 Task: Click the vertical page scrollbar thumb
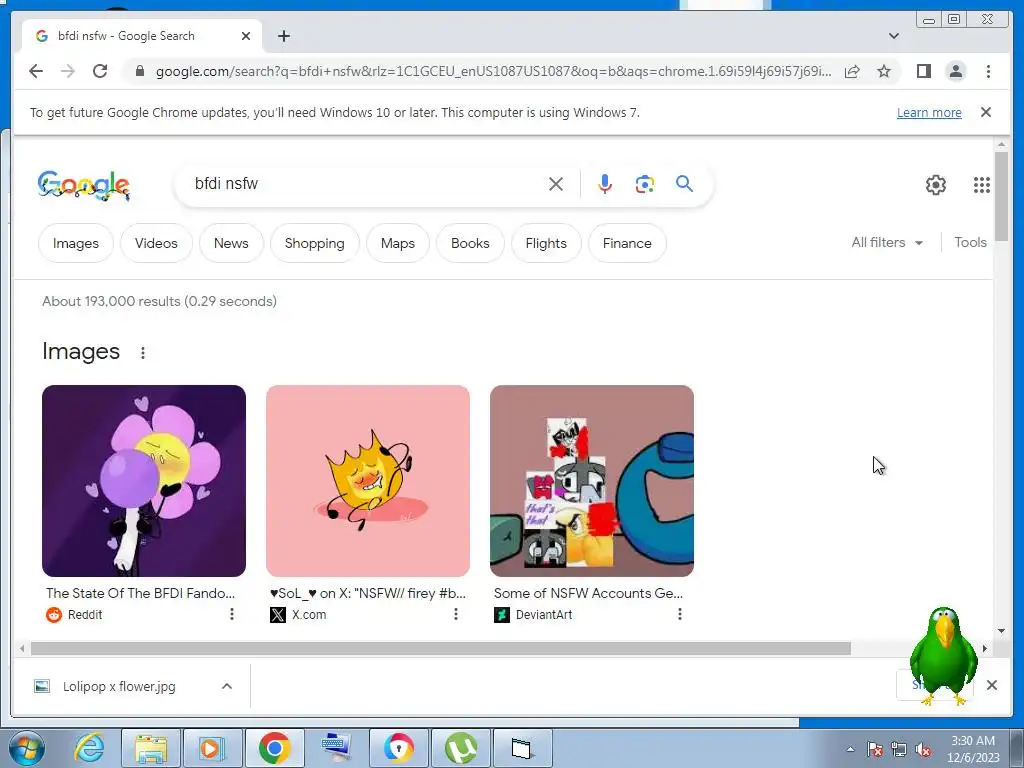point(1001,196)
